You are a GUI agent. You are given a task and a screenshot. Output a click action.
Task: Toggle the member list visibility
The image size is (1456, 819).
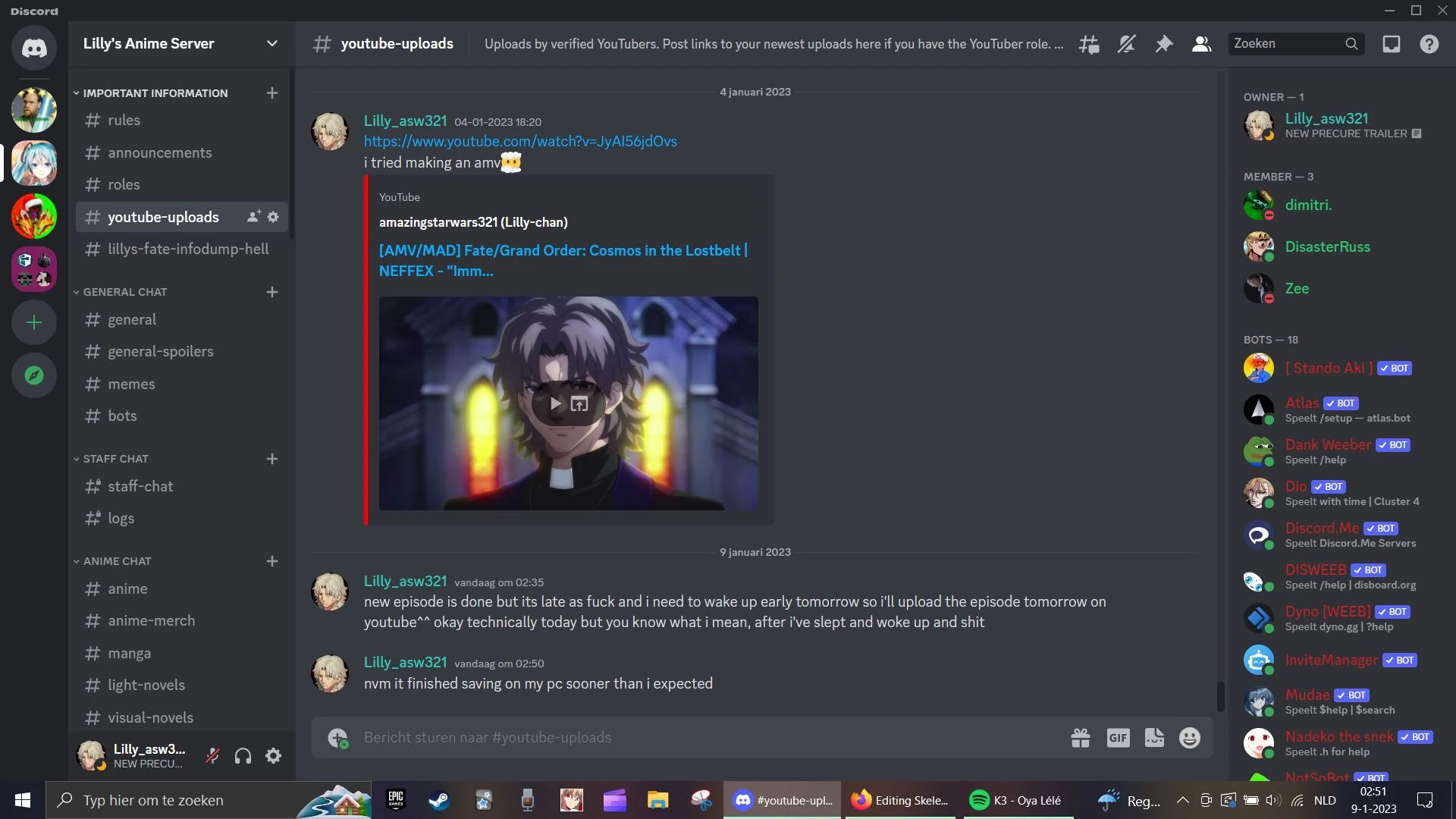coord(1201,44)
